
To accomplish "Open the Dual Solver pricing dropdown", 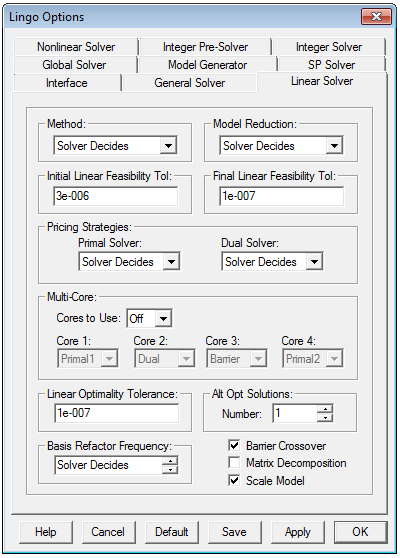I will pyautogui.click(x=314, y=262).
